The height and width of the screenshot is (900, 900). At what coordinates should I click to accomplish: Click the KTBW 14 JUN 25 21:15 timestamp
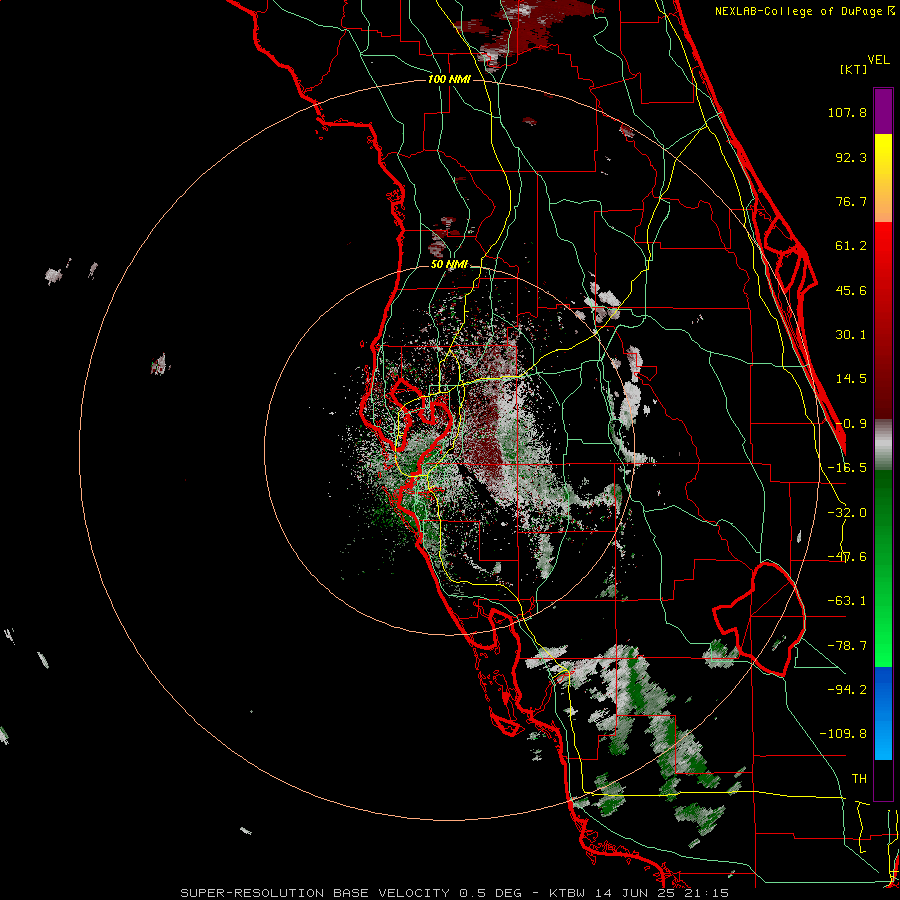639,893
